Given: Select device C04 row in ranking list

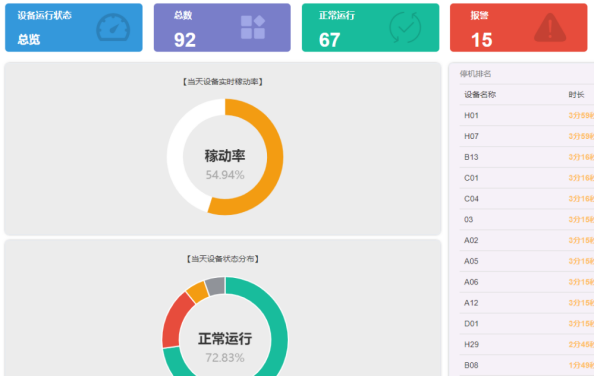Looking at the screenshot, I should (527, 199).
